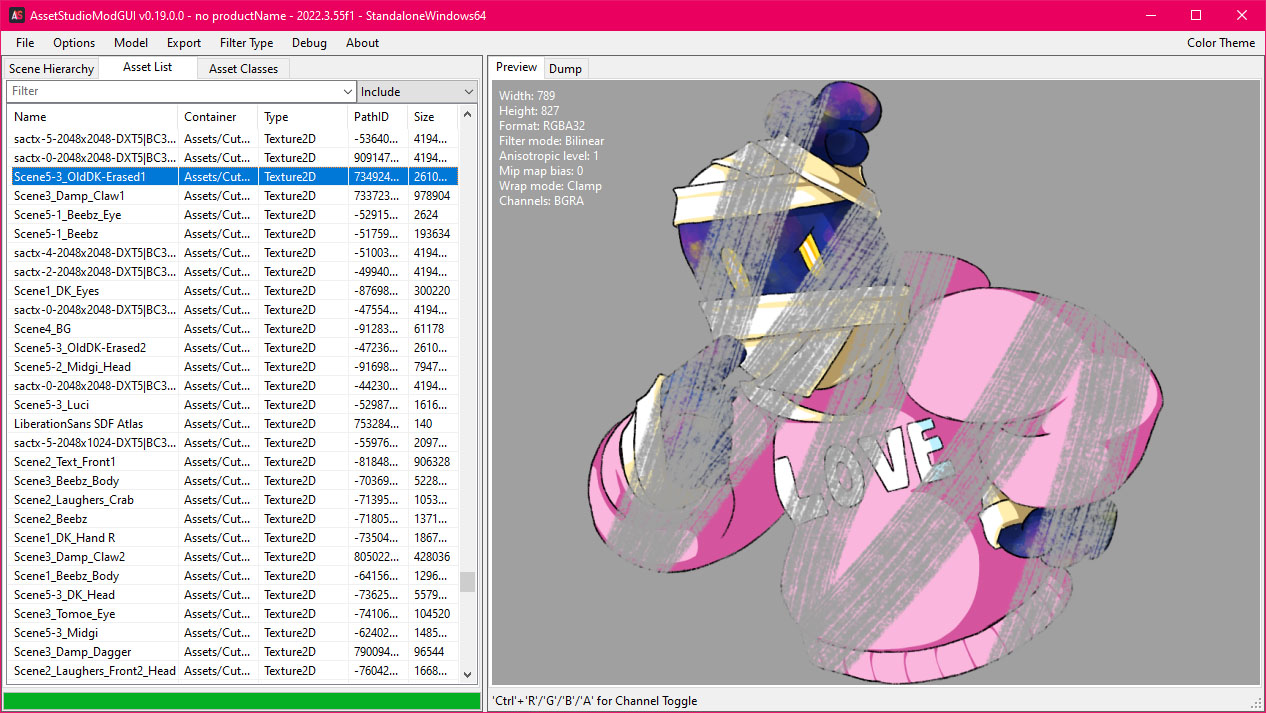Screen dimensions: 1266x713
Task: Click the asset list scroll up arrow
Action: [x=467, y=115]
